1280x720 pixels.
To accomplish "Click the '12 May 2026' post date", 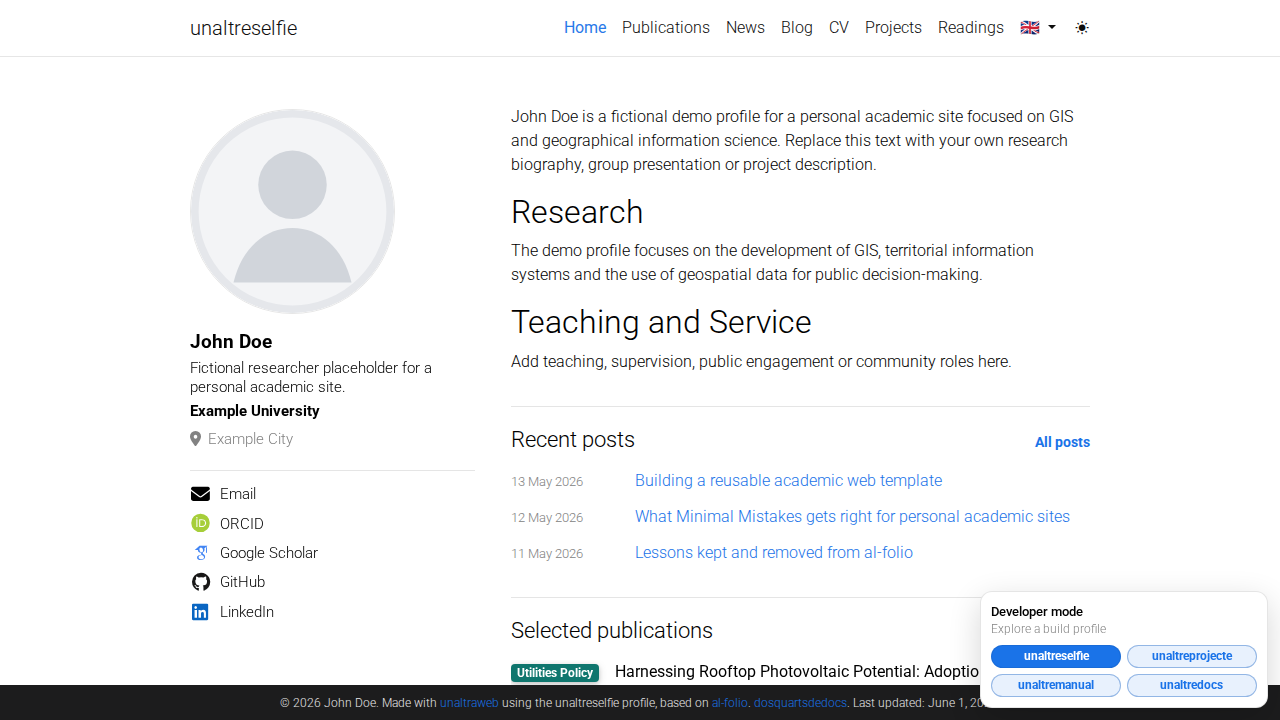I will click(x=547, y=518).
